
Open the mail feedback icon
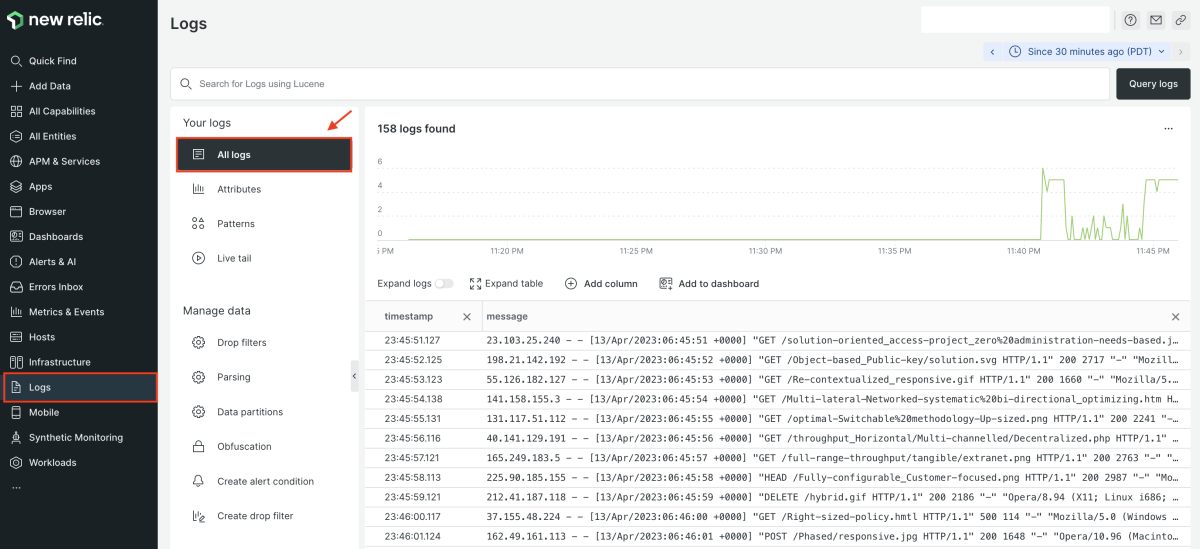pyautogui.click(x=1156, y=20)
